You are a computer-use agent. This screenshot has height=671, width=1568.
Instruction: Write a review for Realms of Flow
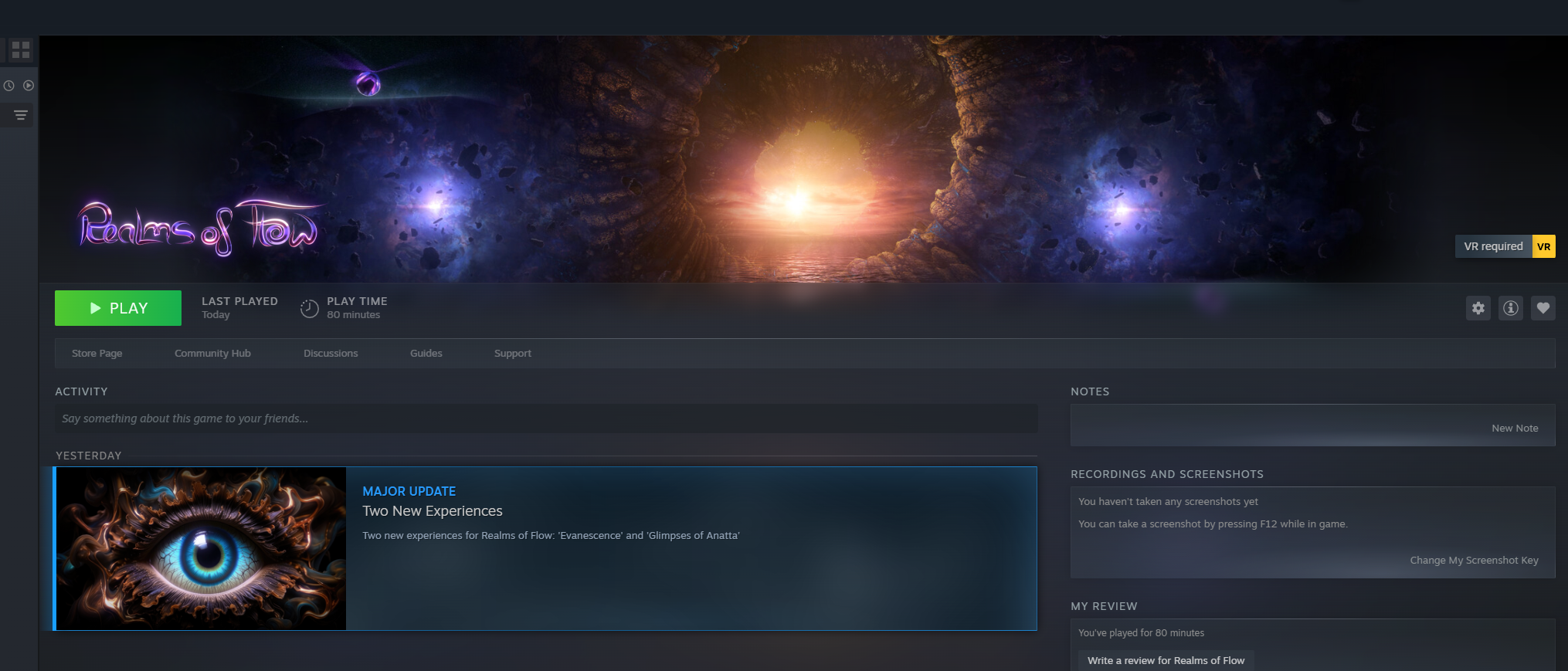1166,660
